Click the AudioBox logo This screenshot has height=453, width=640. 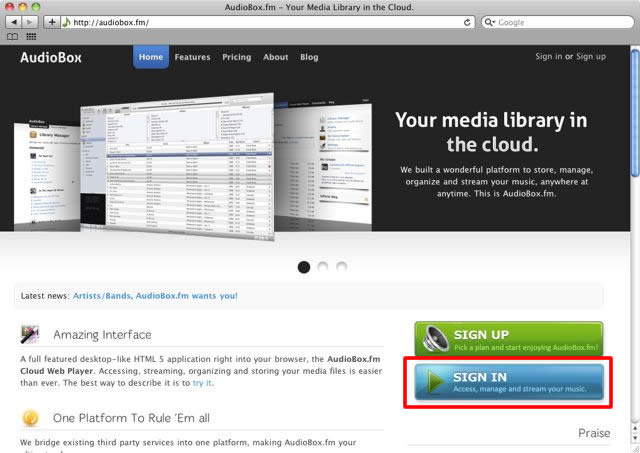tap(51, 58)
